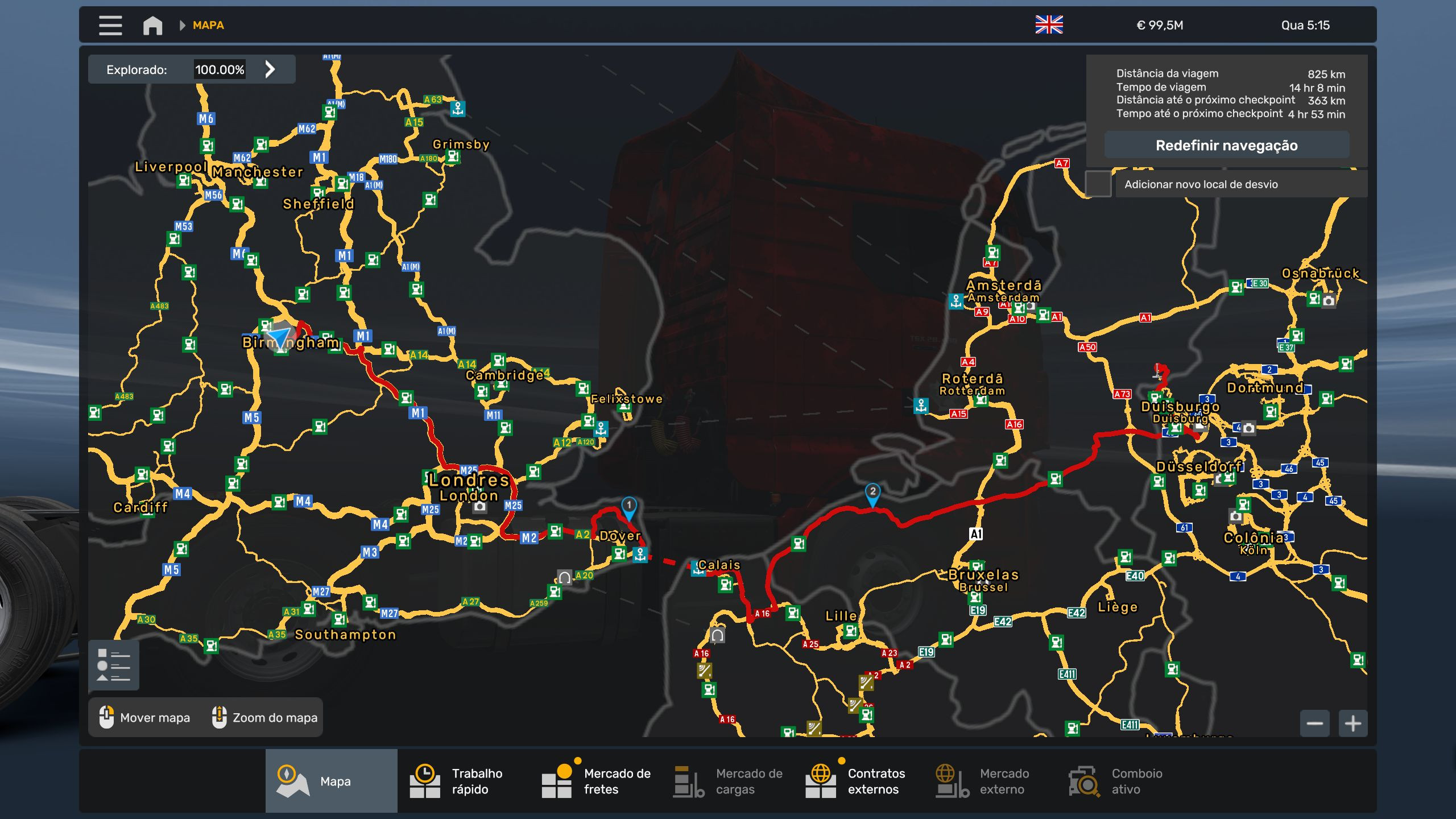
Task: Go to the home screen icon
Action: pyautogui.click(x=152, y=25)
